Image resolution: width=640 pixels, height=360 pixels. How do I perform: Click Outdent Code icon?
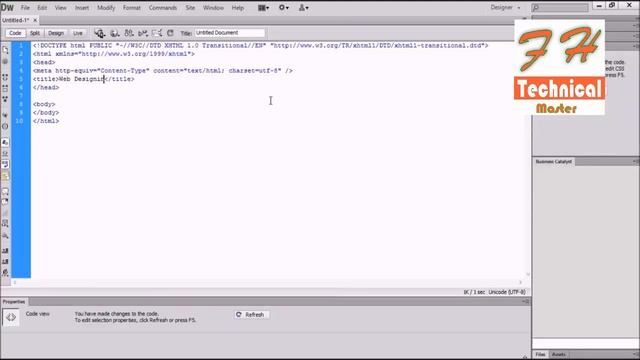pos(5,261)
